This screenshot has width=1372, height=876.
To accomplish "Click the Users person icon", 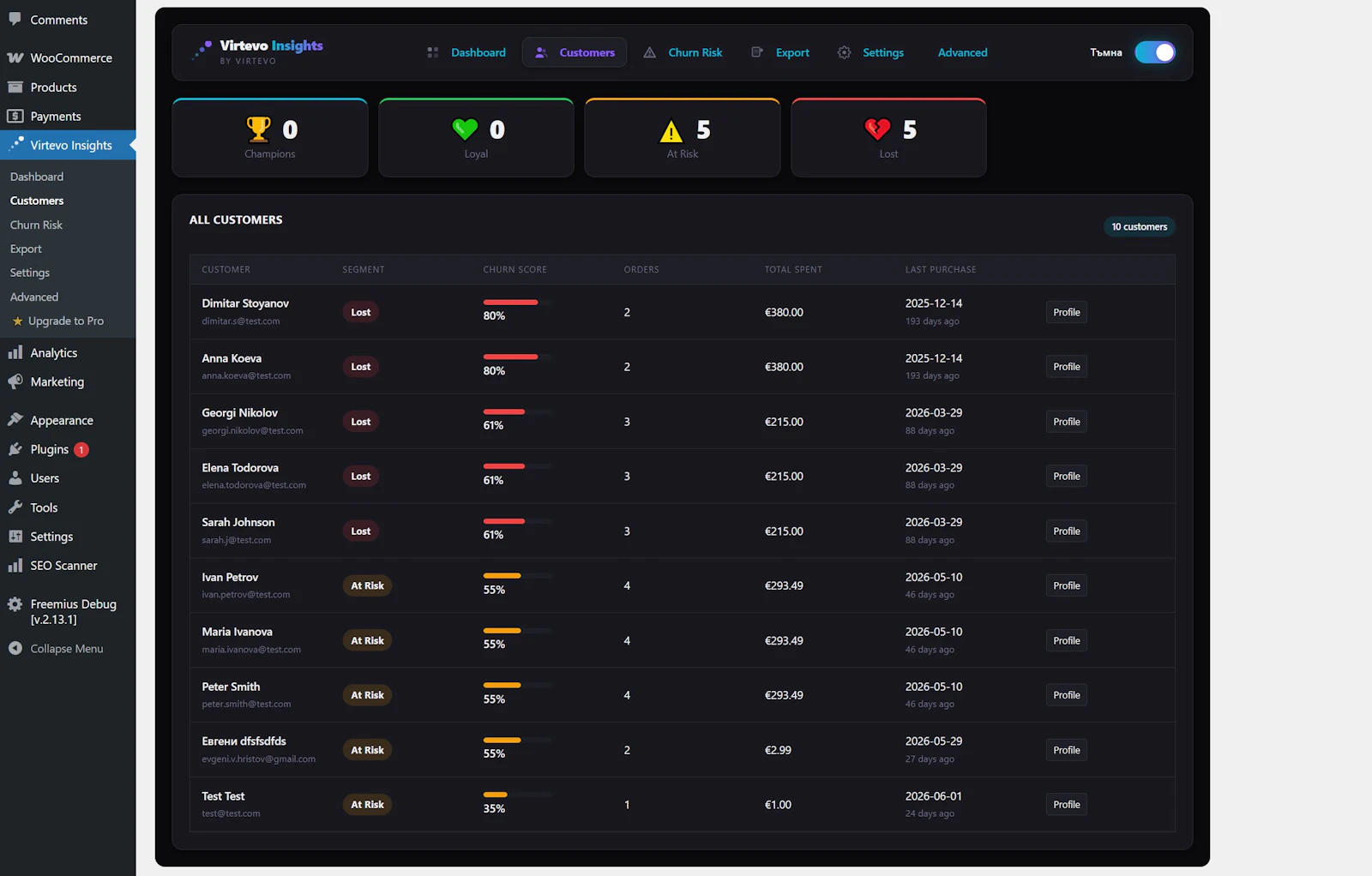I will pyautogui.click(x=15, y=478).
